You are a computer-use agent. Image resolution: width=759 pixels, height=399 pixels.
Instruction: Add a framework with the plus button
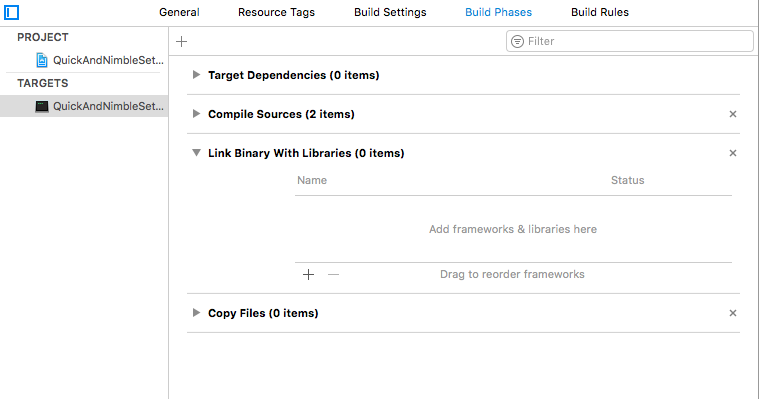click(308, 275)
